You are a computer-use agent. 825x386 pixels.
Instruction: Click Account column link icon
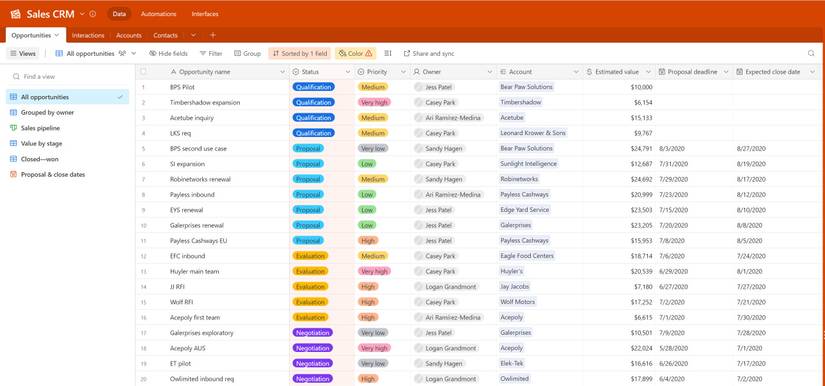click(503, 72)
